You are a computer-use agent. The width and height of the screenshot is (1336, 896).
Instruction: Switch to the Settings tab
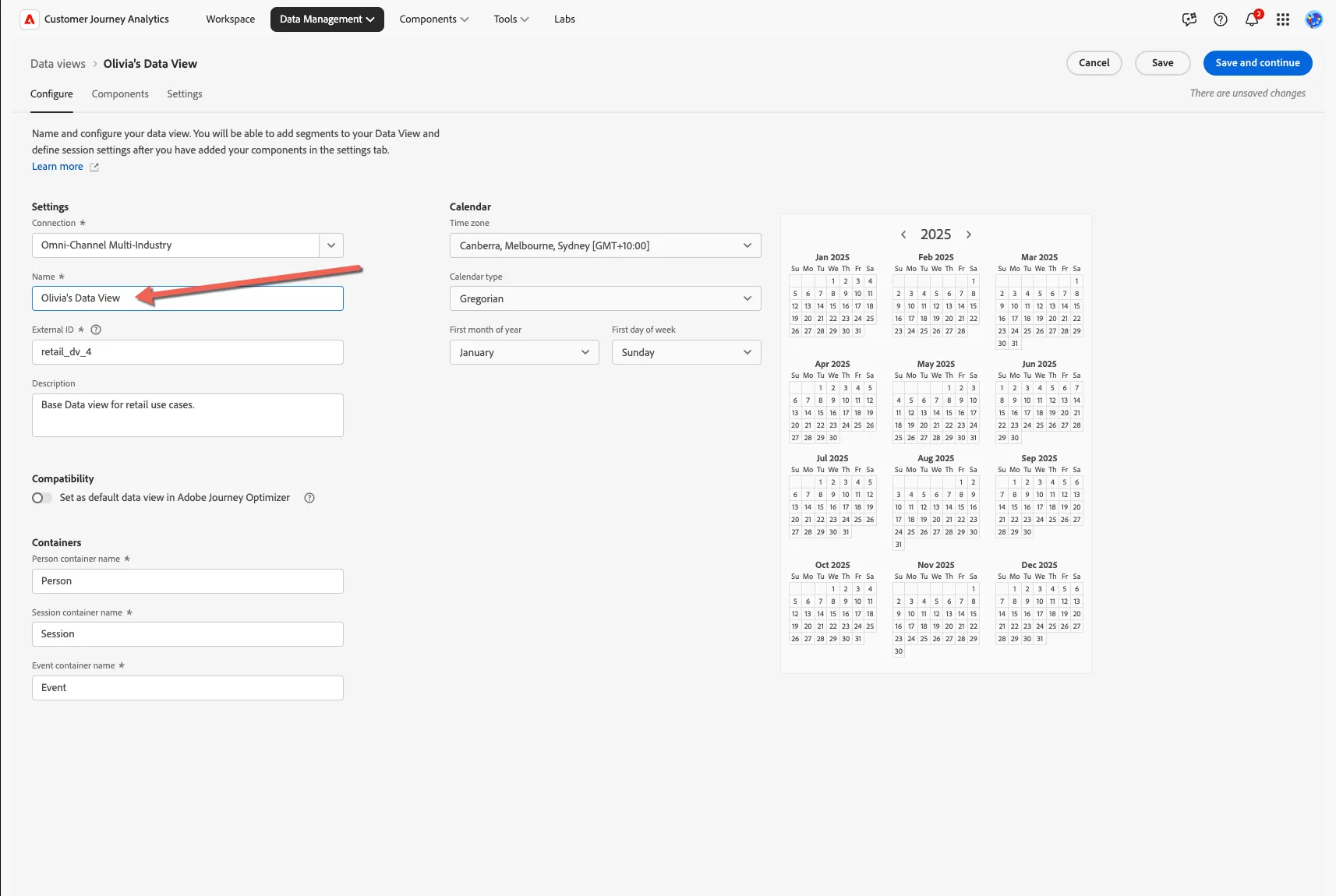(x=185, y=94)
